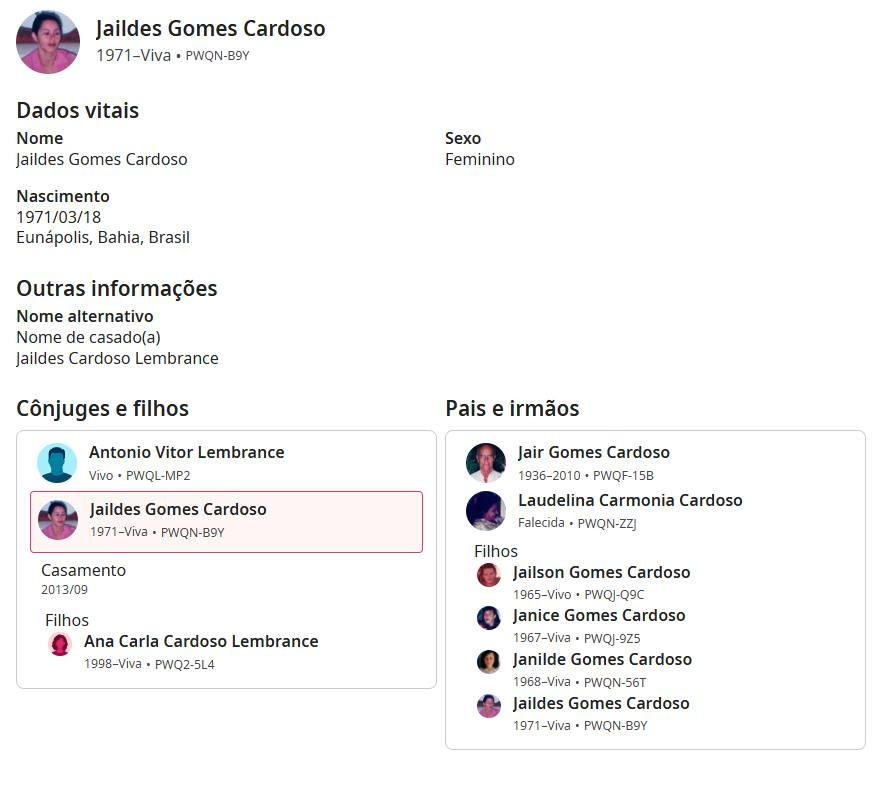Image resolution: width=881 pixels, height=798 pixels.
Task: Click Ana Carla Cardoso Lembrance's portrait icon
Action: (x=60, y=644)
